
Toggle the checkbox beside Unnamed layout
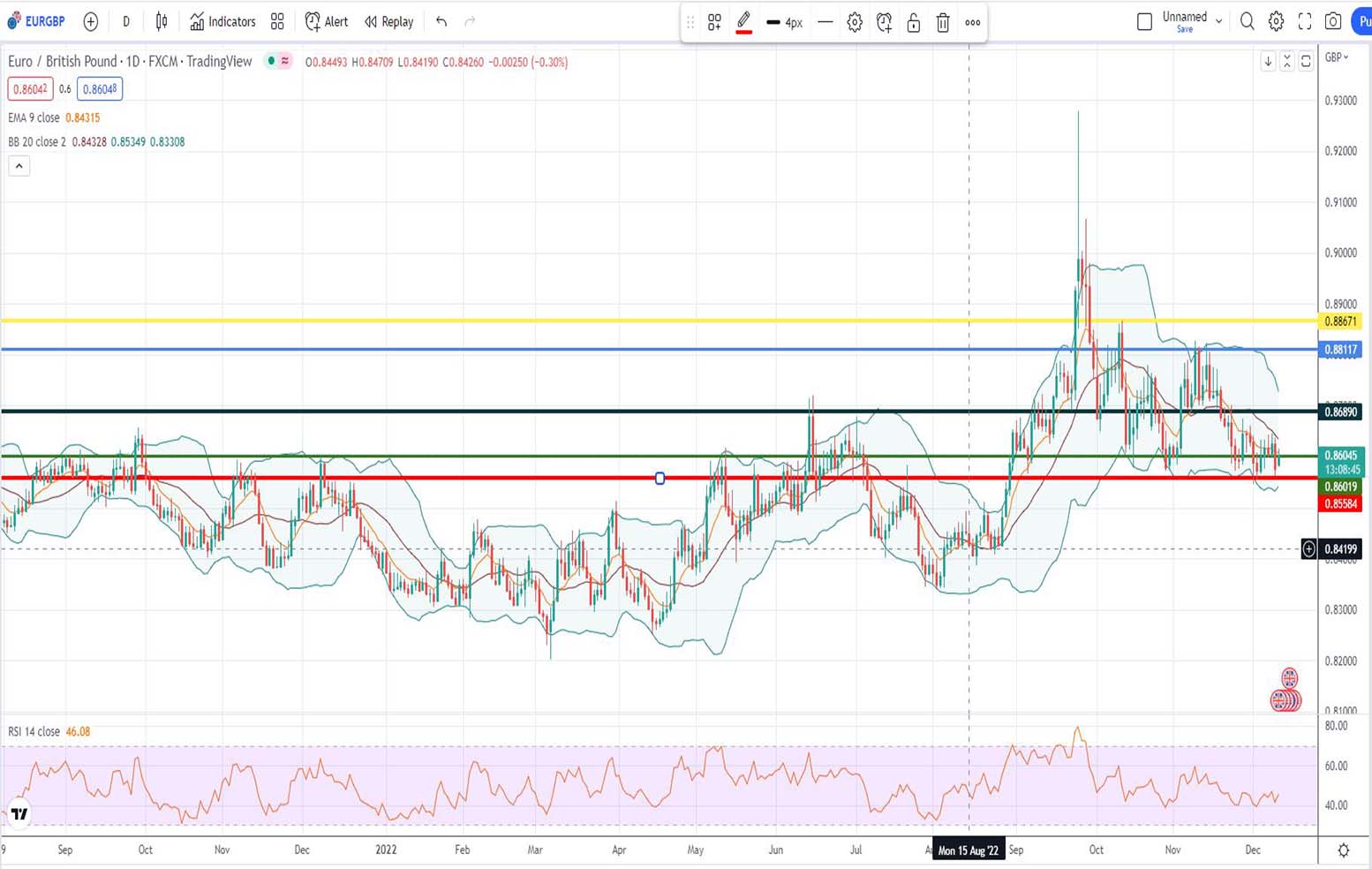click(x=1144, y=19)
